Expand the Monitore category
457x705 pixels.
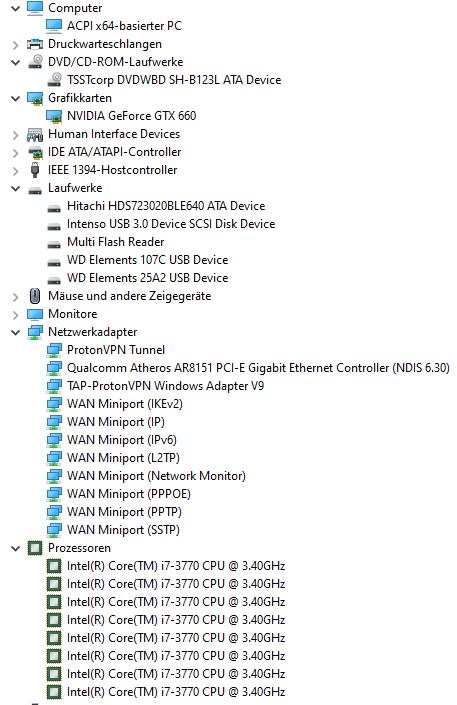(16, 314)
